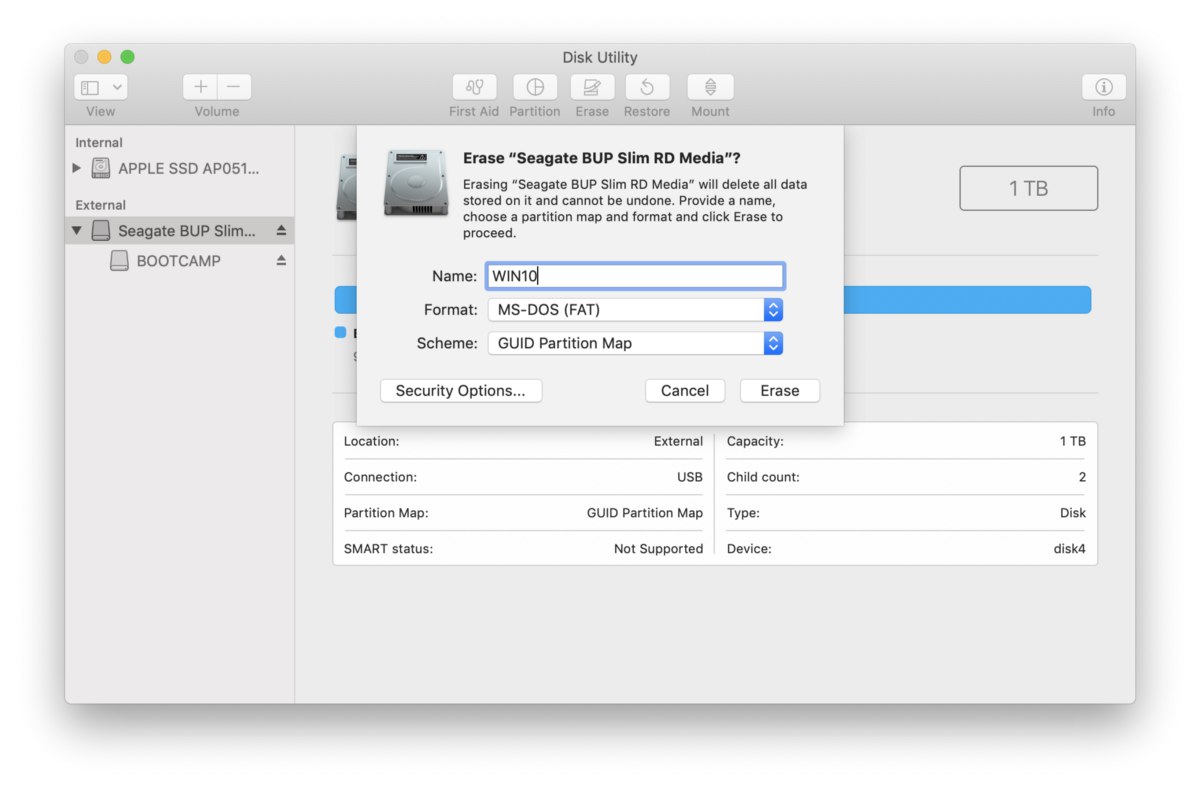Cancel the erase dialog

[x=685, y=391]
